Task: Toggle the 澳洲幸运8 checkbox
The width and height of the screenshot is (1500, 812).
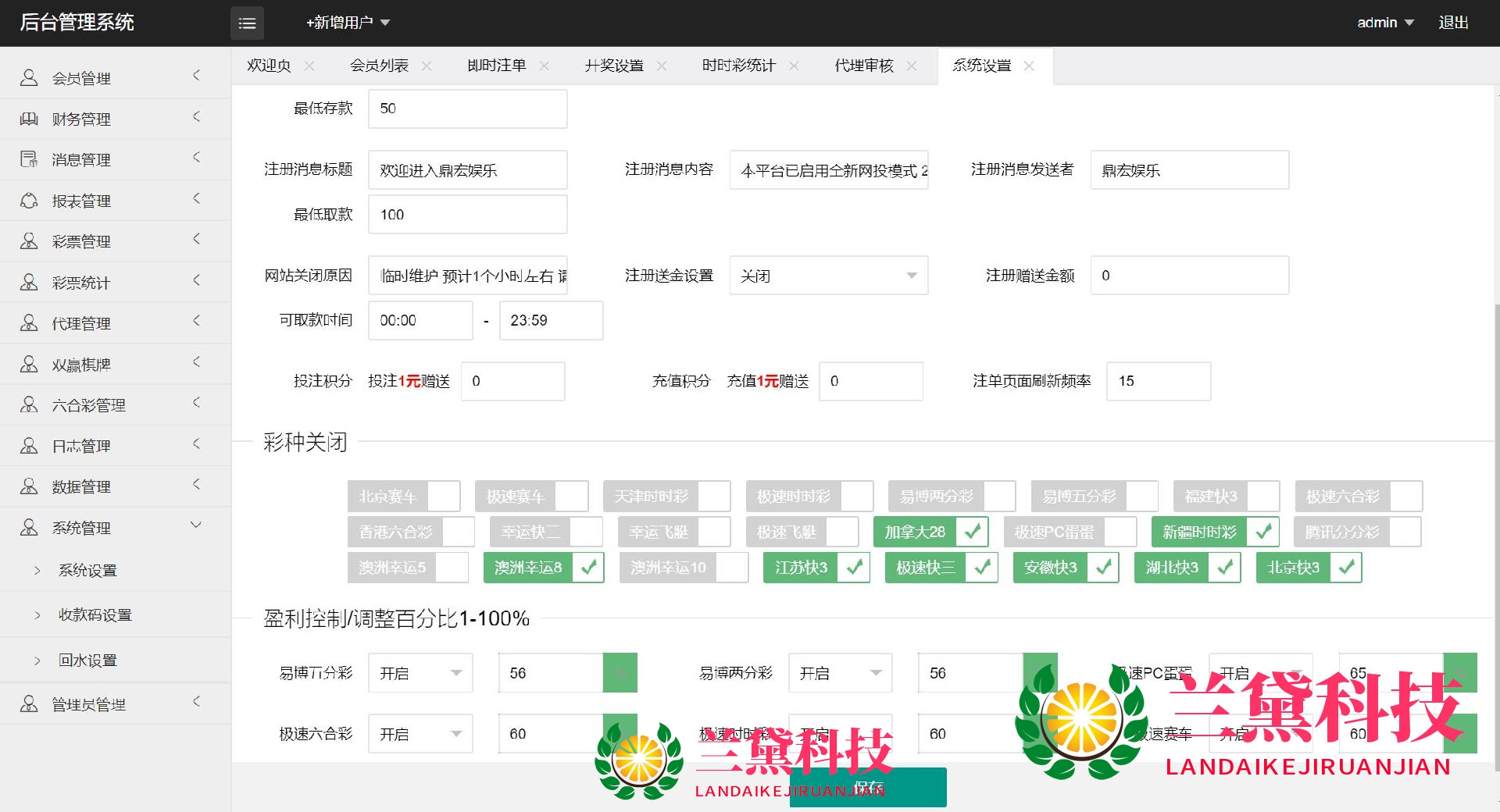Action: point(588,568)
